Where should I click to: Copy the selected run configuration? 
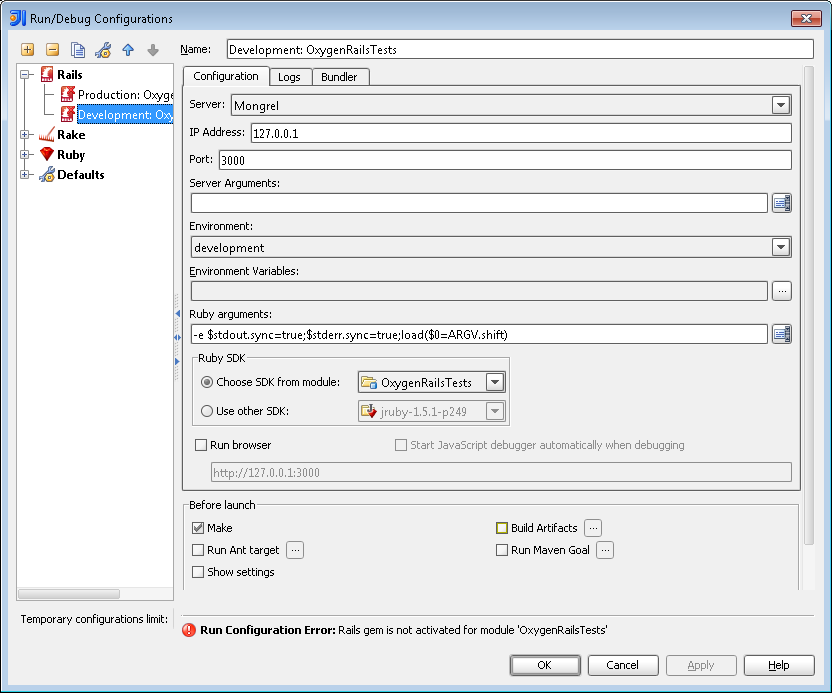(x=78, y=48)
